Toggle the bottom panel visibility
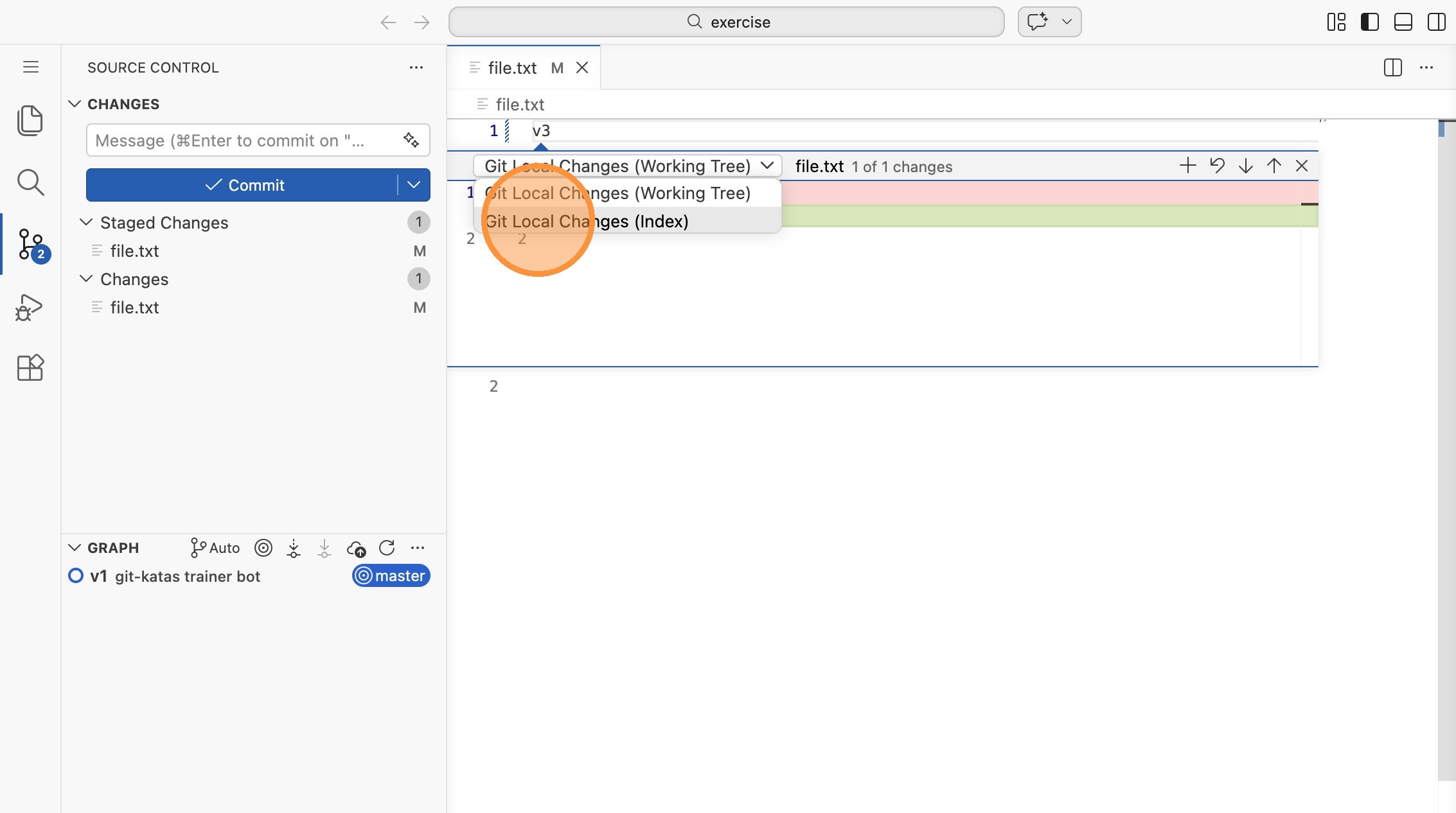 (1403, 22)
